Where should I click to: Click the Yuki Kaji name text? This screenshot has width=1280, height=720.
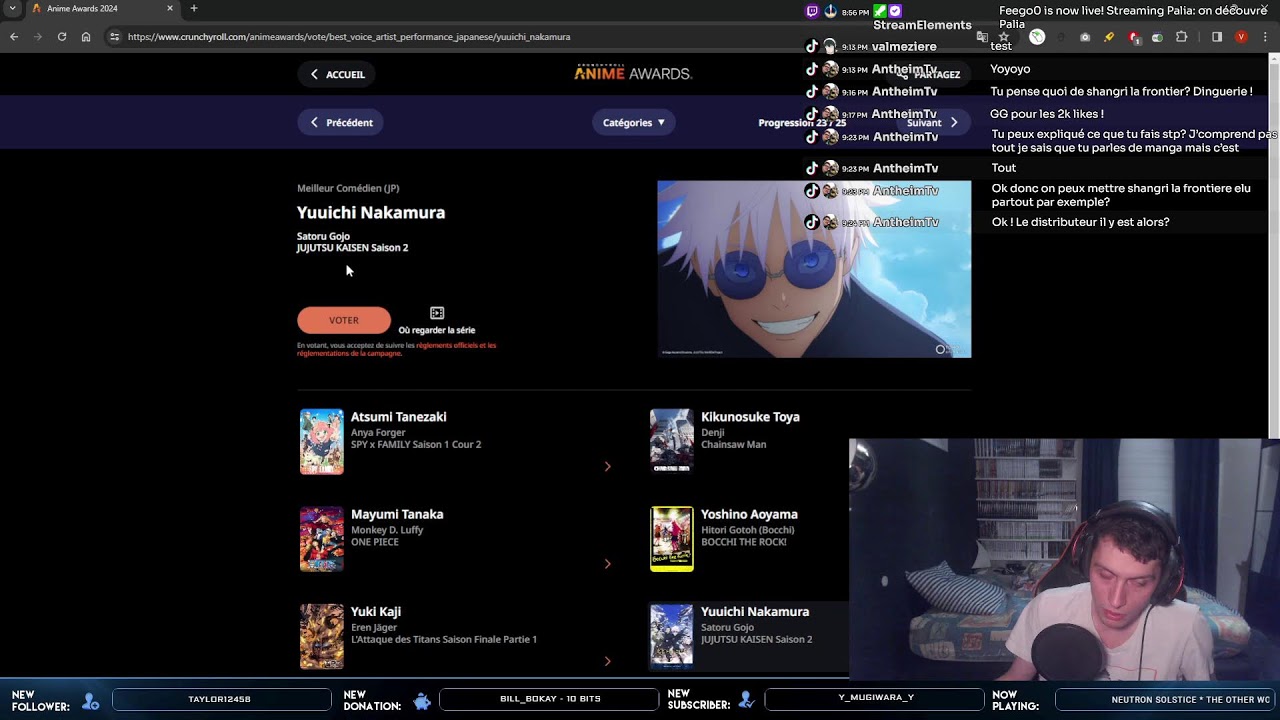tap(376, 611)
